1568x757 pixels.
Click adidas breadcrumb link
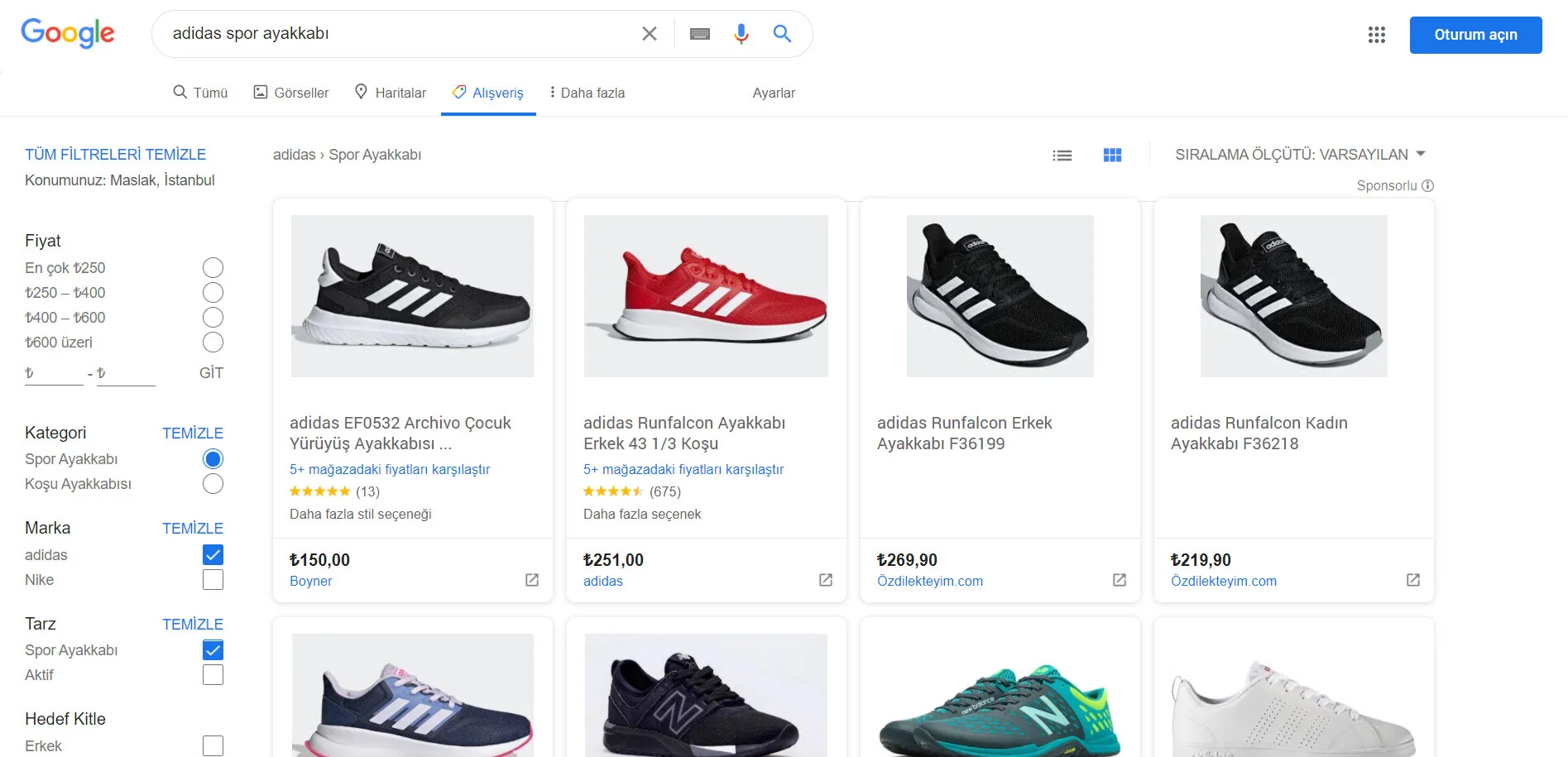pos(294,155)
